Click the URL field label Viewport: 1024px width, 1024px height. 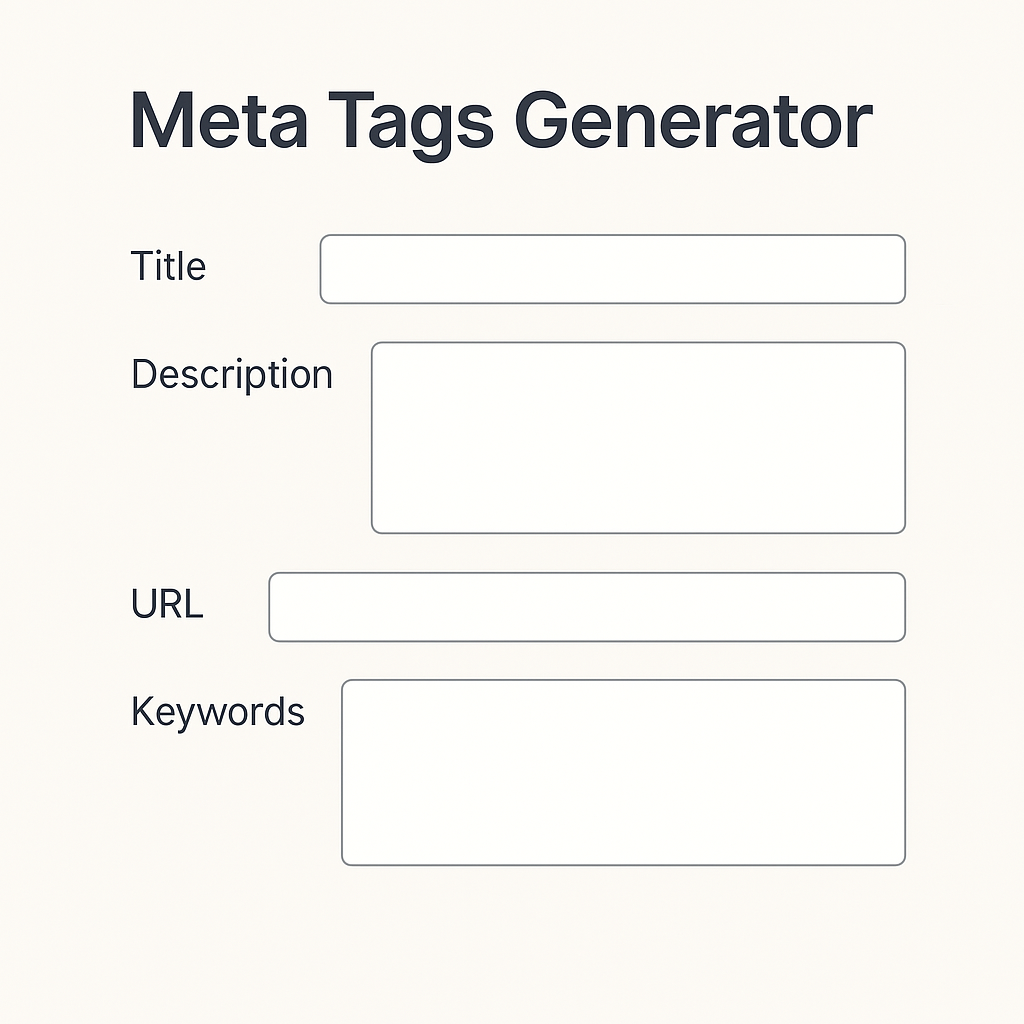click(167, 603)
